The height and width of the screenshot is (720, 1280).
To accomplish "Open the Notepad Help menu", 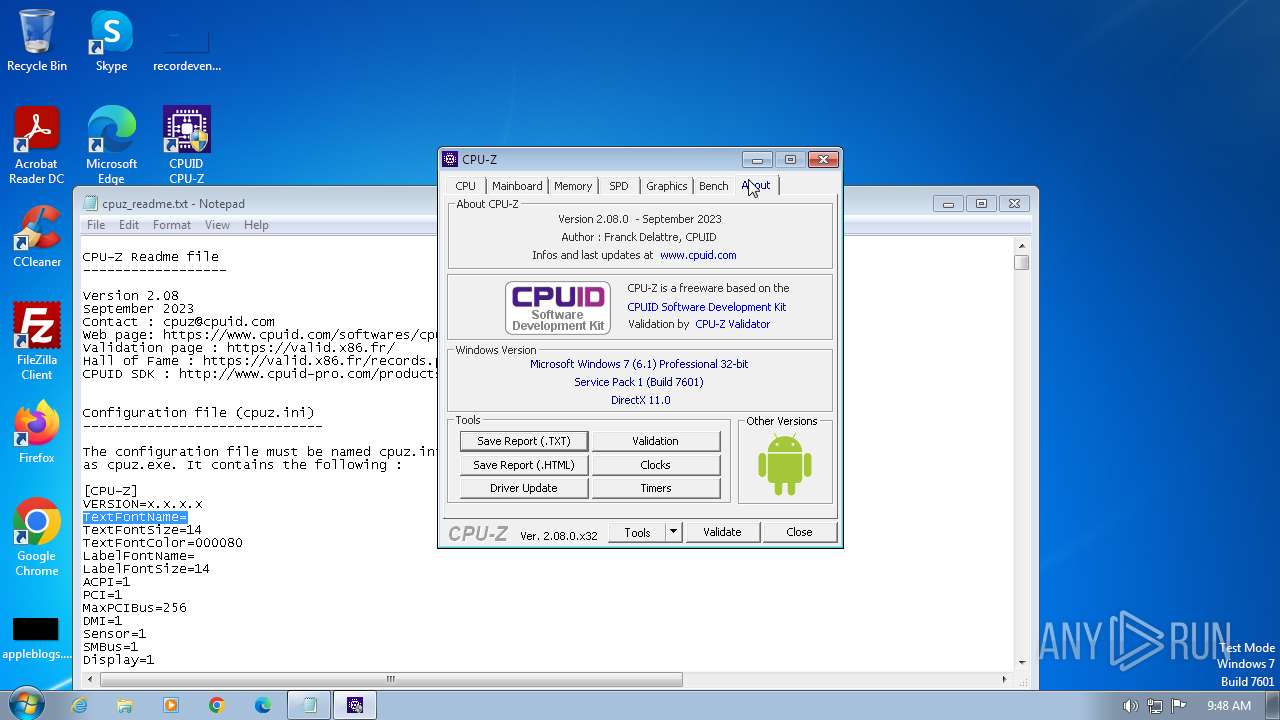I will point(256,225).
